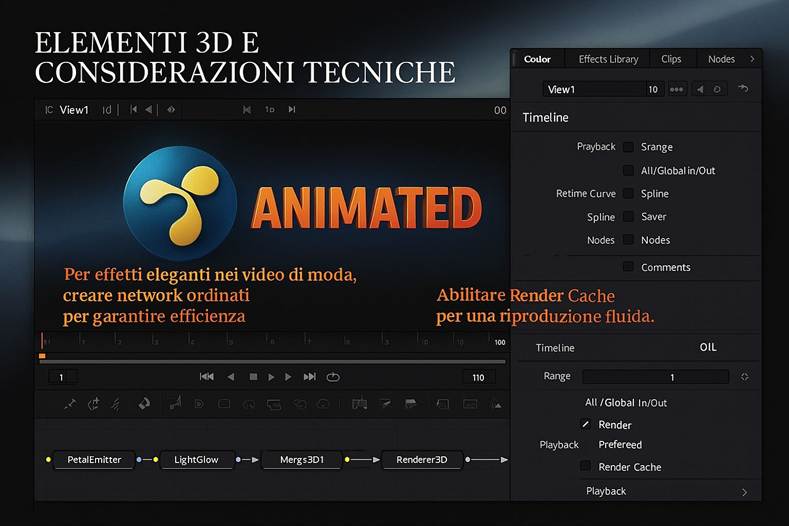Image resolution: width=789 pixels, height=526 pixels.
Task: Select the PetalEmitter node
Action: (94, 460)
